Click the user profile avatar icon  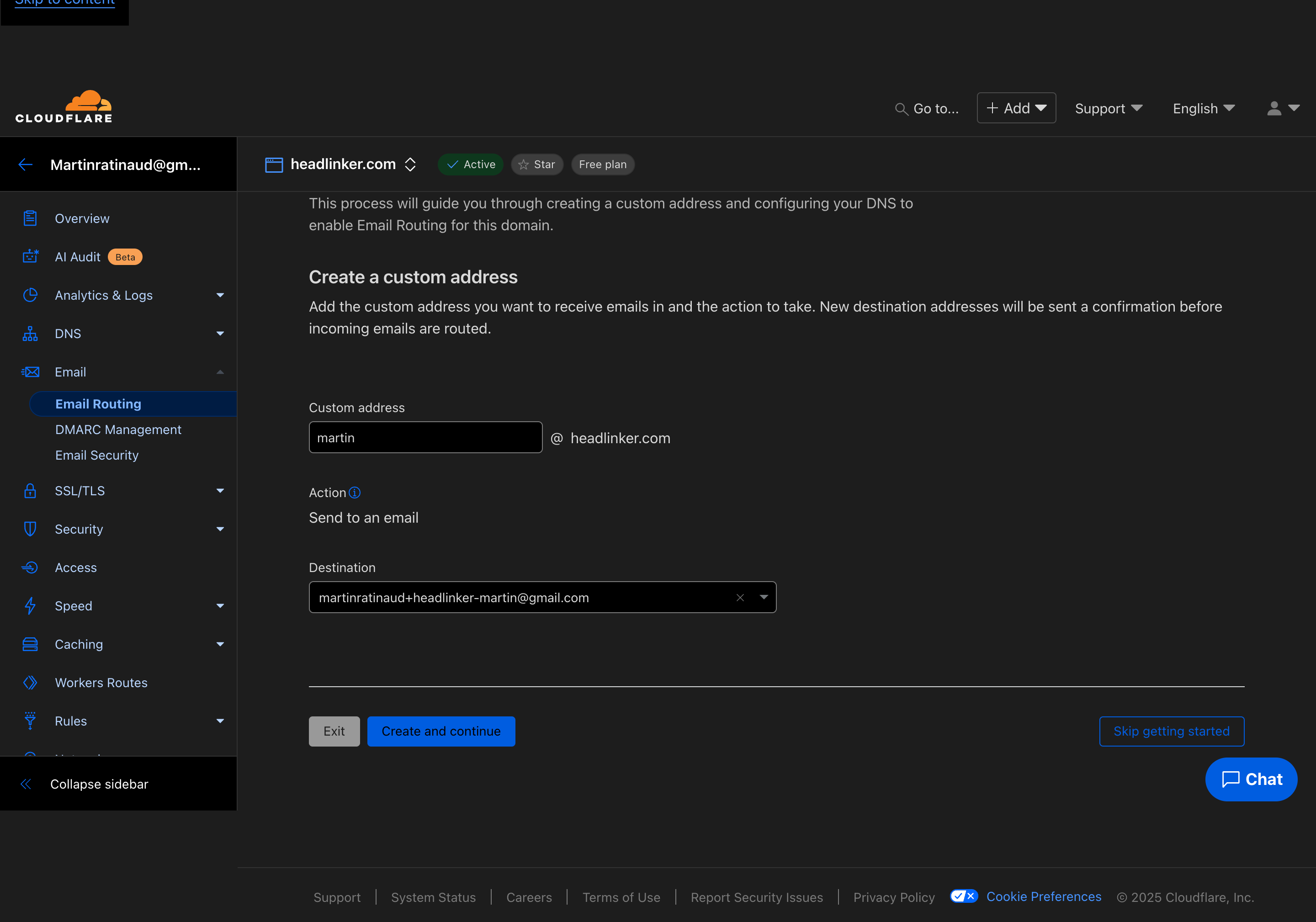tap(1274, 108)
